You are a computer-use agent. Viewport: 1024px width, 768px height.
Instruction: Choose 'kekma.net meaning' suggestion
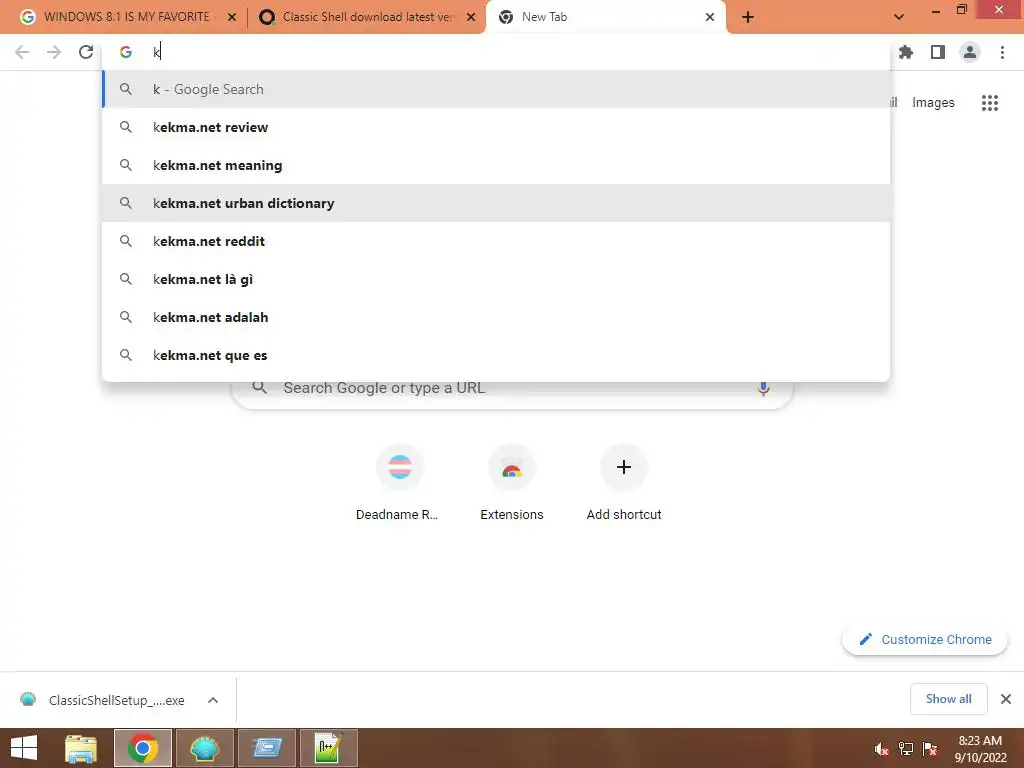496,165
